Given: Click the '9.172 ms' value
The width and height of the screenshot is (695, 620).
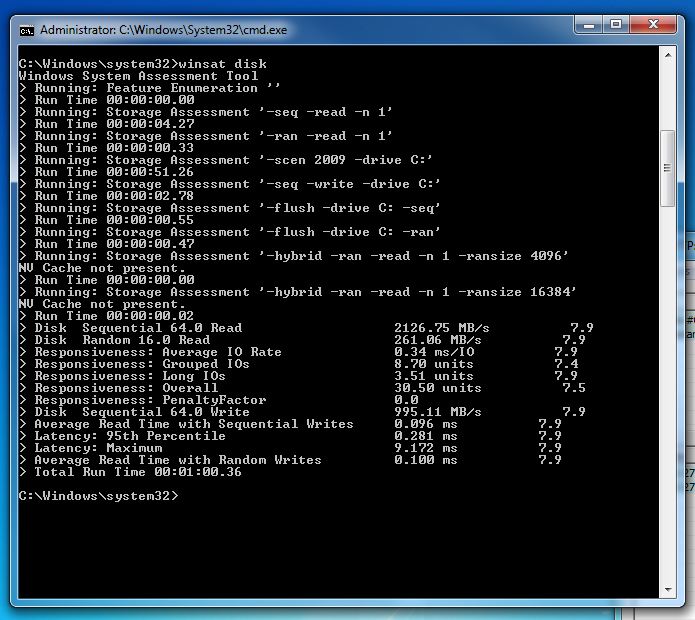Looking at the screenshot, I should tap(426, 448).
